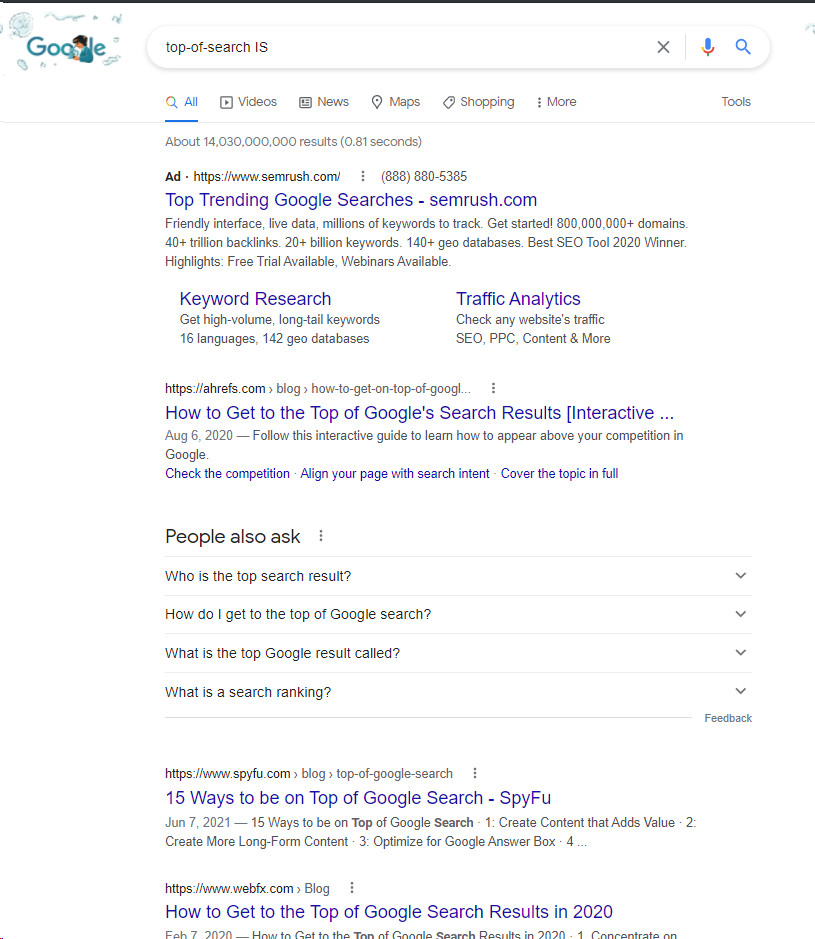Open the three-dot menu next to spyfu result
815x939 pixels.
[474, 773]
